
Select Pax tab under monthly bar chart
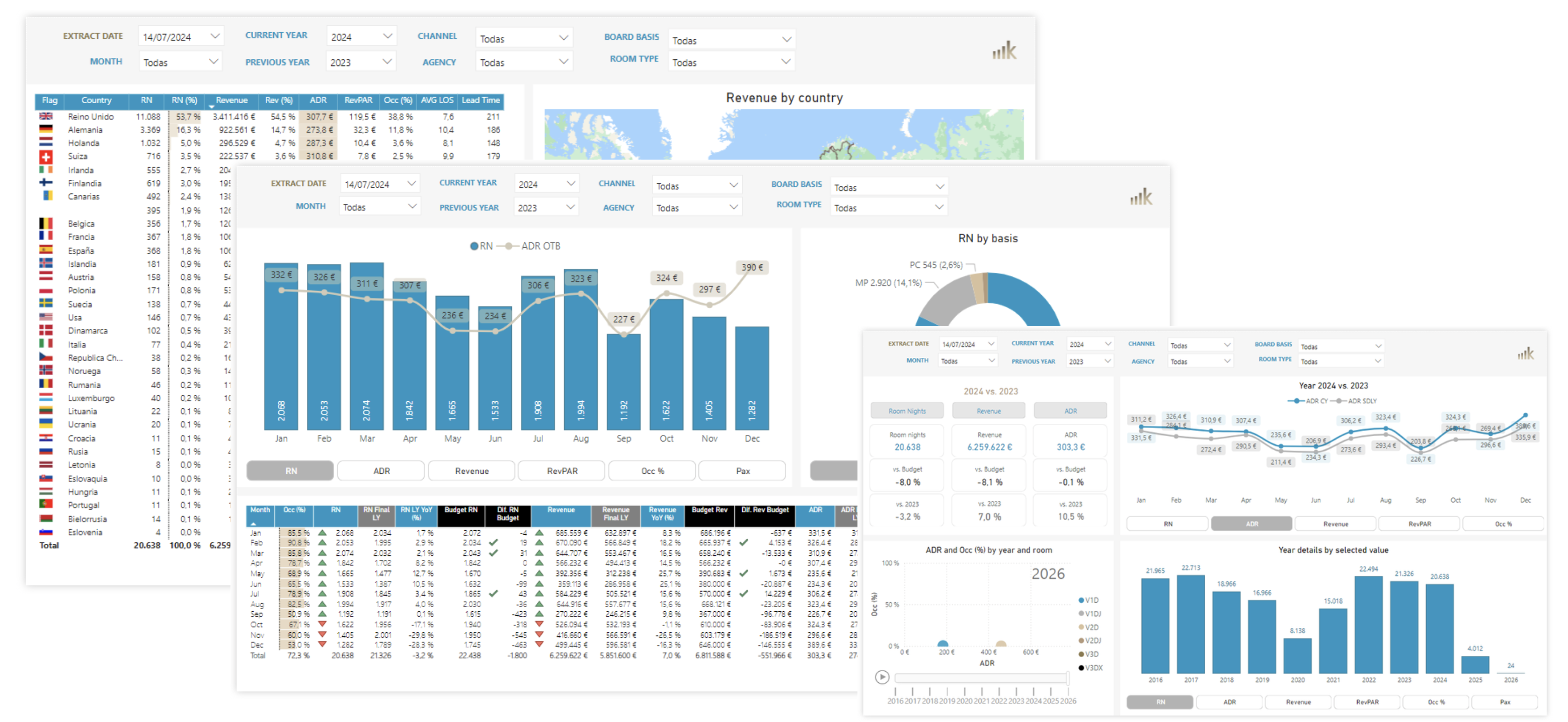coord(743,471)
